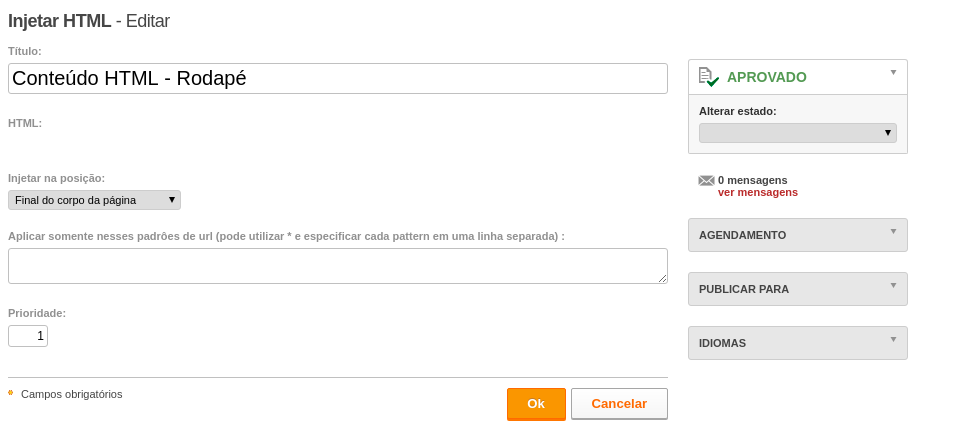This screenshot has width=975, height=444.
Task: Focus the Título text field
Action: click(338, 78)
